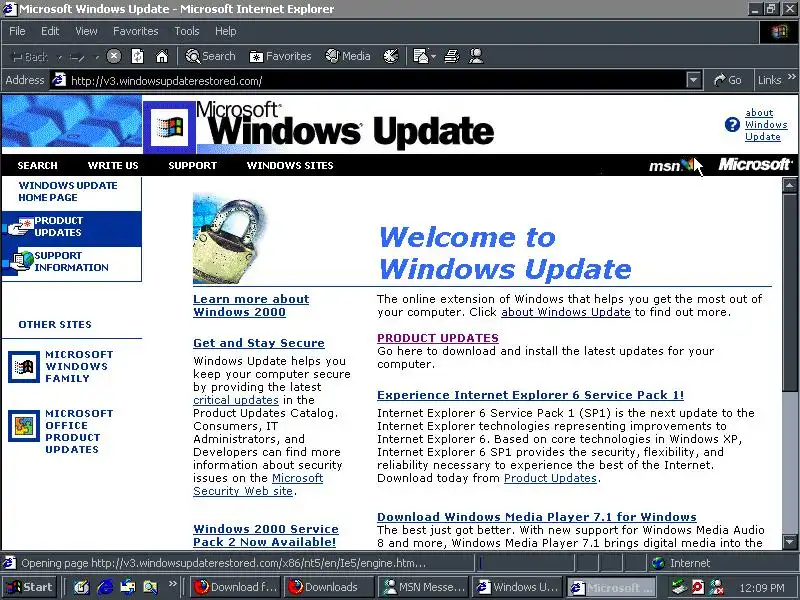The image size is (800, 600).
Task: Open the about Windows Update header link
Action: [766, 124]
